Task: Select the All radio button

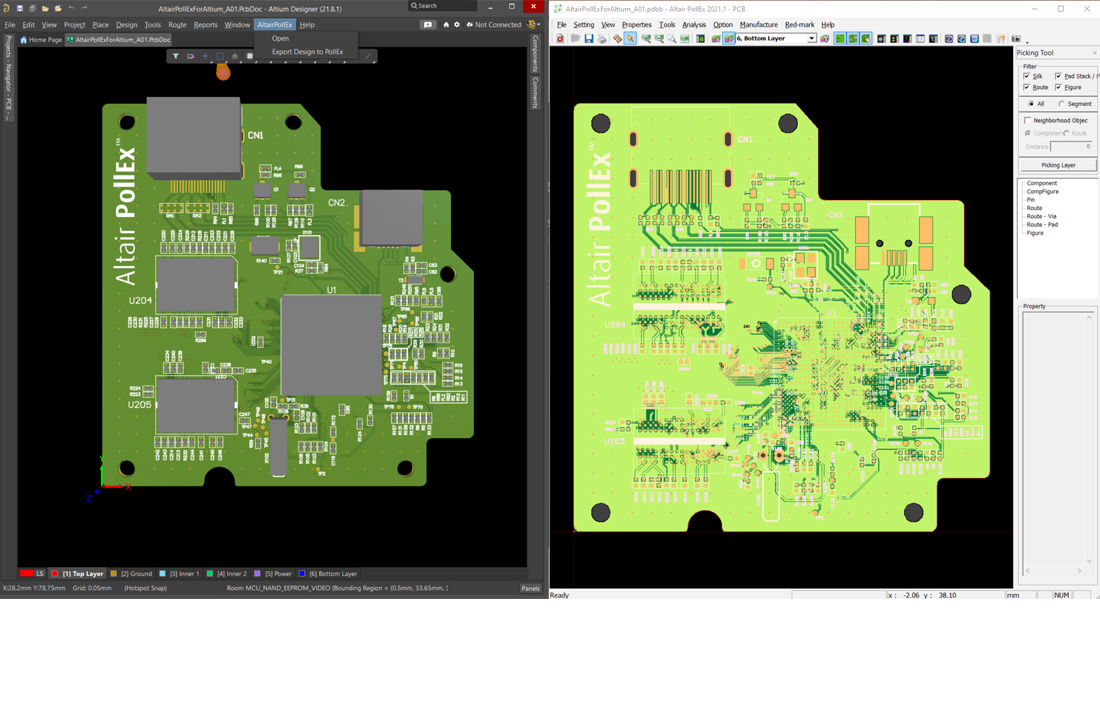Action: pos(1031,104)
